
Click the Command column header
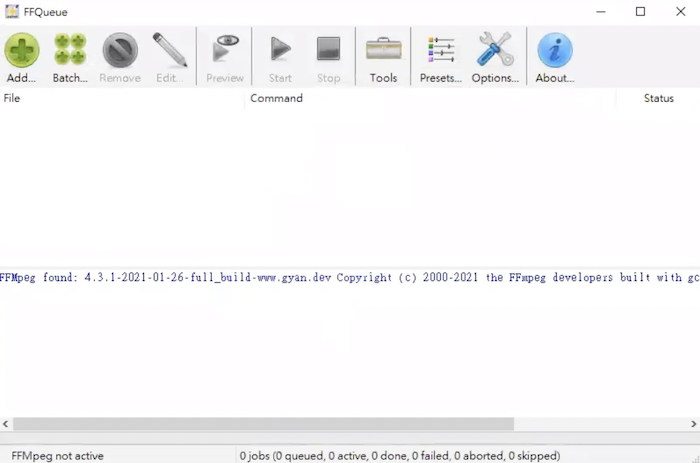tap(430, 98)
